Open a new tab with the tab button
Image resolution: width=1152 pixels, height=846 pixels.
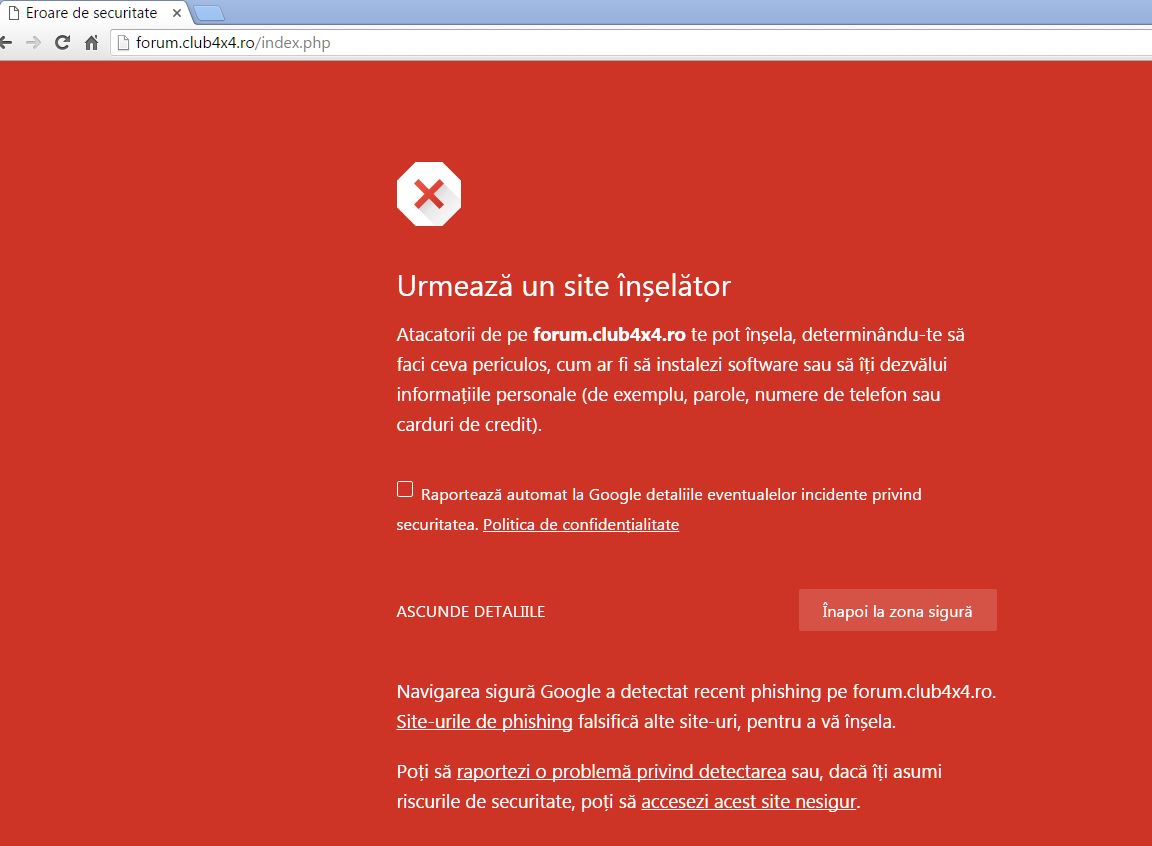(209, 13)
